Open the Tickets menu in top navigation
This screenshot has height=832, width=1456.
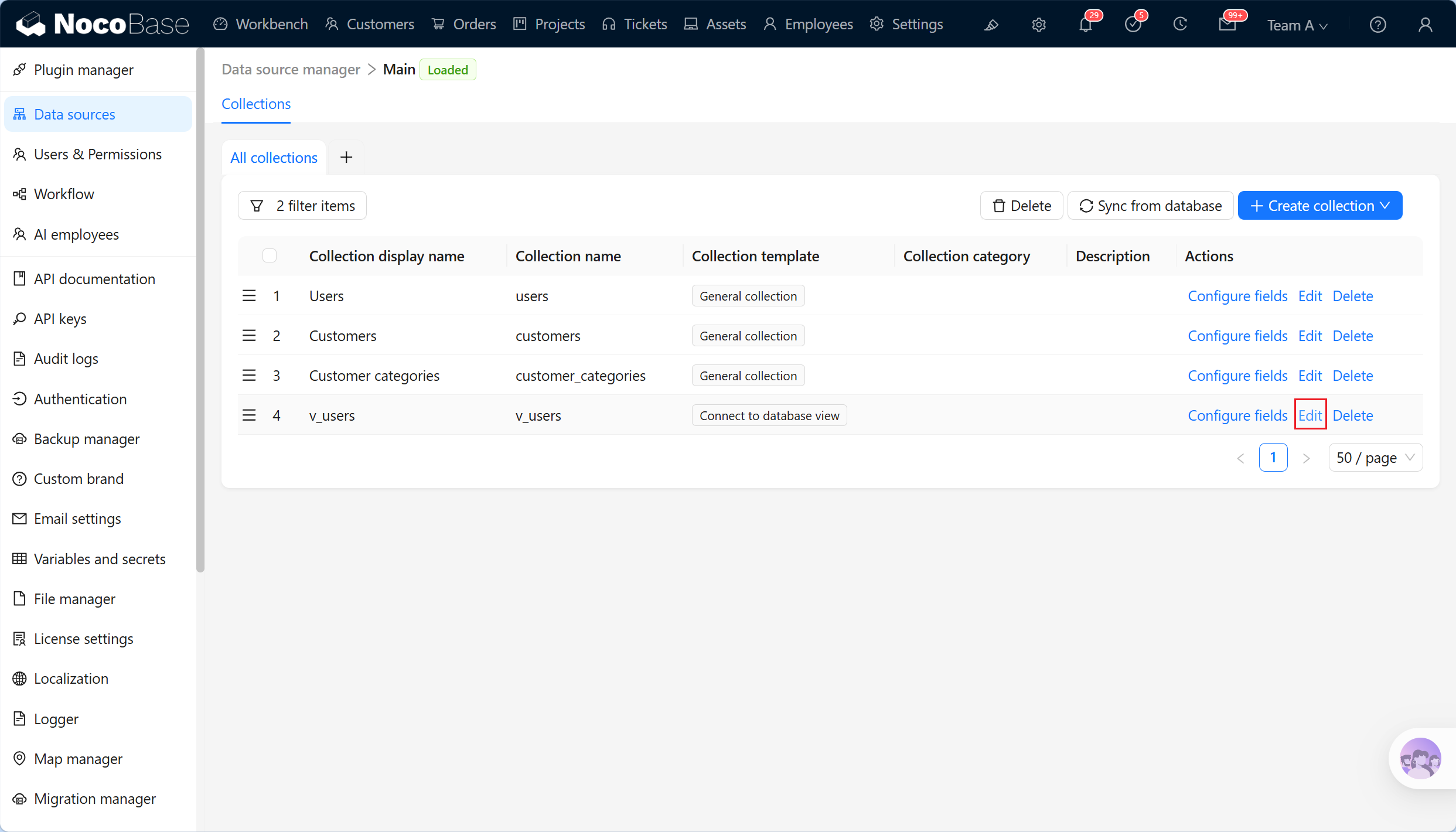coord(635,24)
